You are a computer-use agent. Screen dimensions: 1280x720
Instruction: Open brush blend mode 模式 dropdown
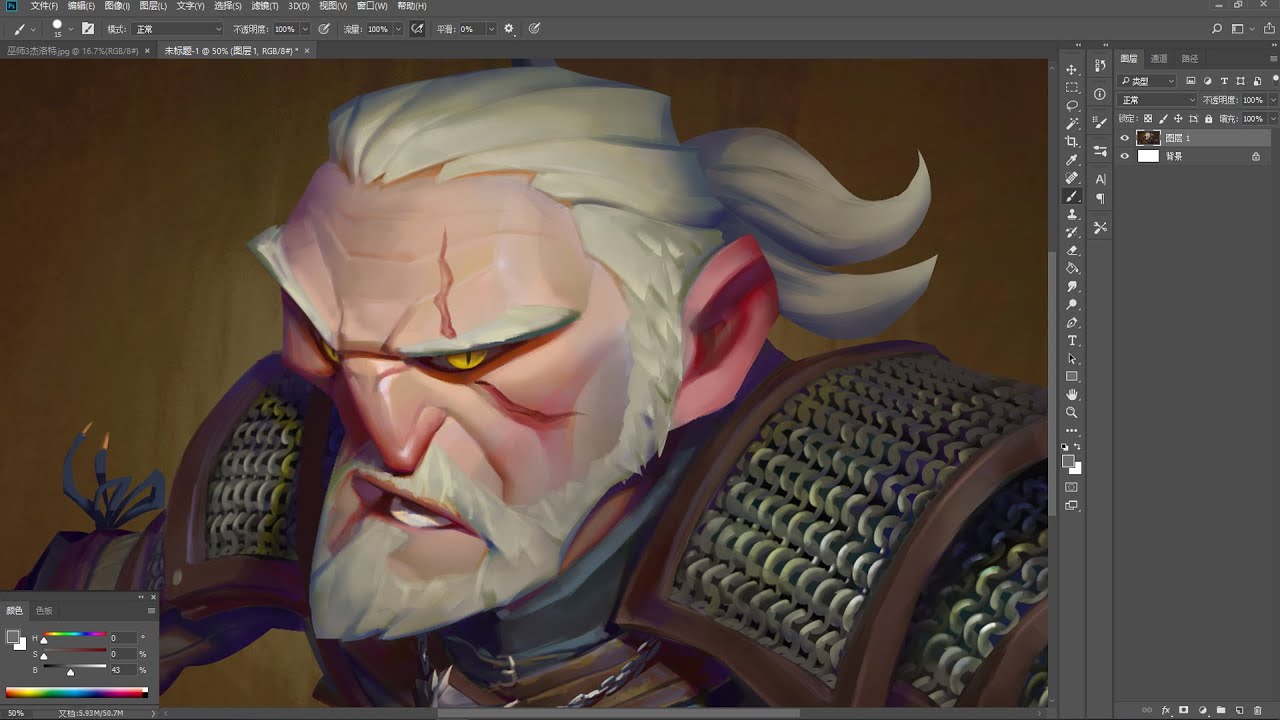point(178,29)
